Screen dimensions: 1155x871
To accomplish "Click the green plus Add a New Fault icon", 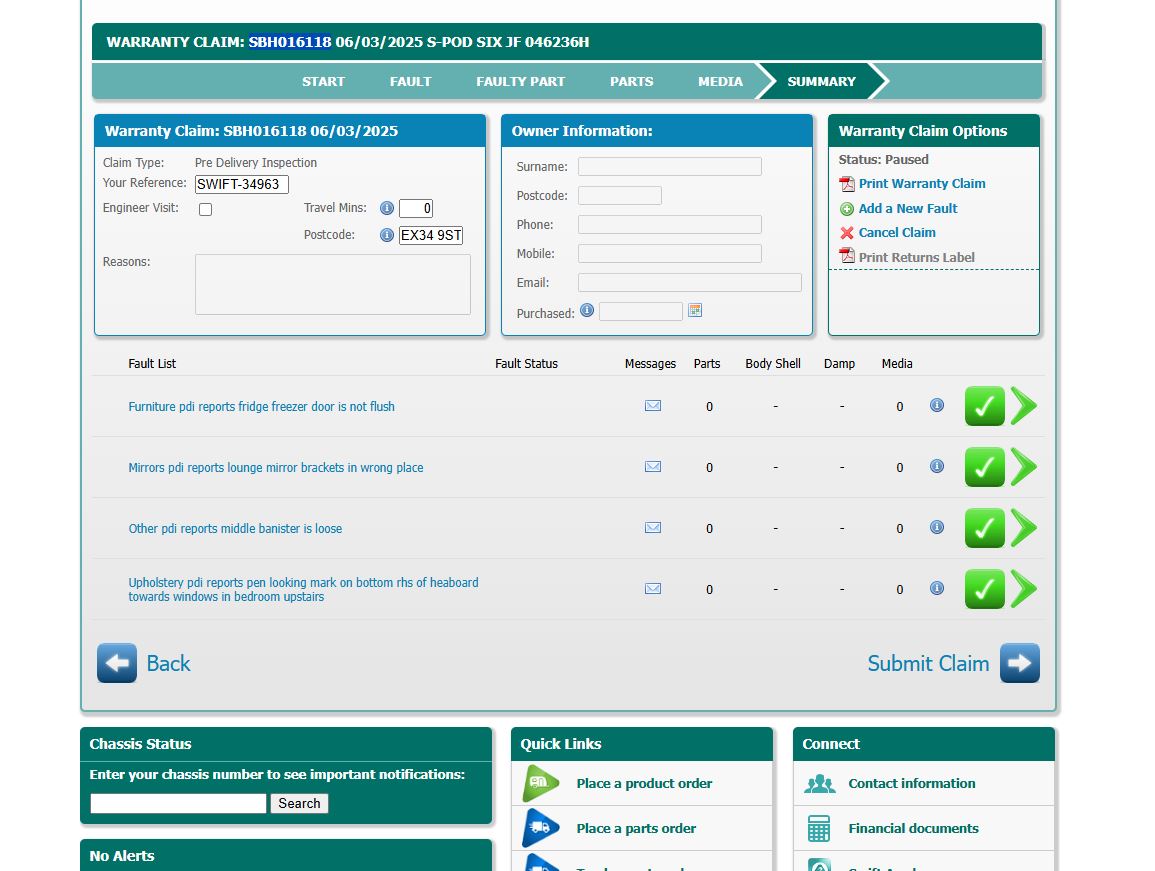I will coord(847,209).
